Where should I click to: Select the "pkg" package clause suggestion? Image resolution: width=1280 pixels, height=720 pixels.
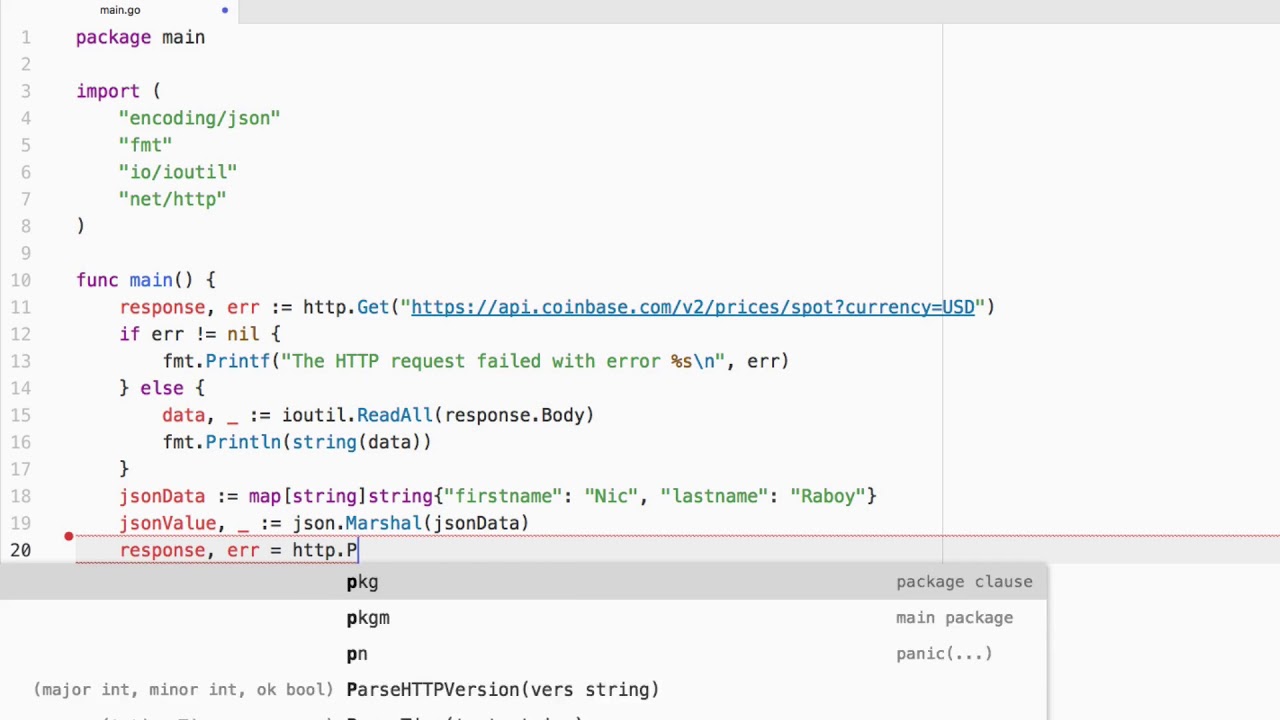362,582
